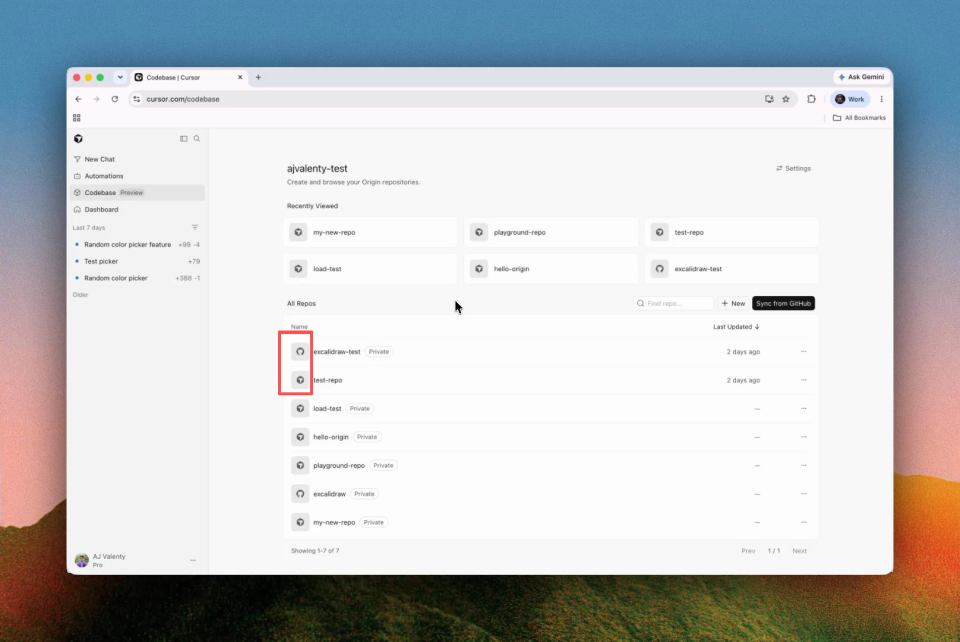Open Random color picker feature chat
Image resolution: width=960 pixels, height=642 pixels.
coord(137,244)
